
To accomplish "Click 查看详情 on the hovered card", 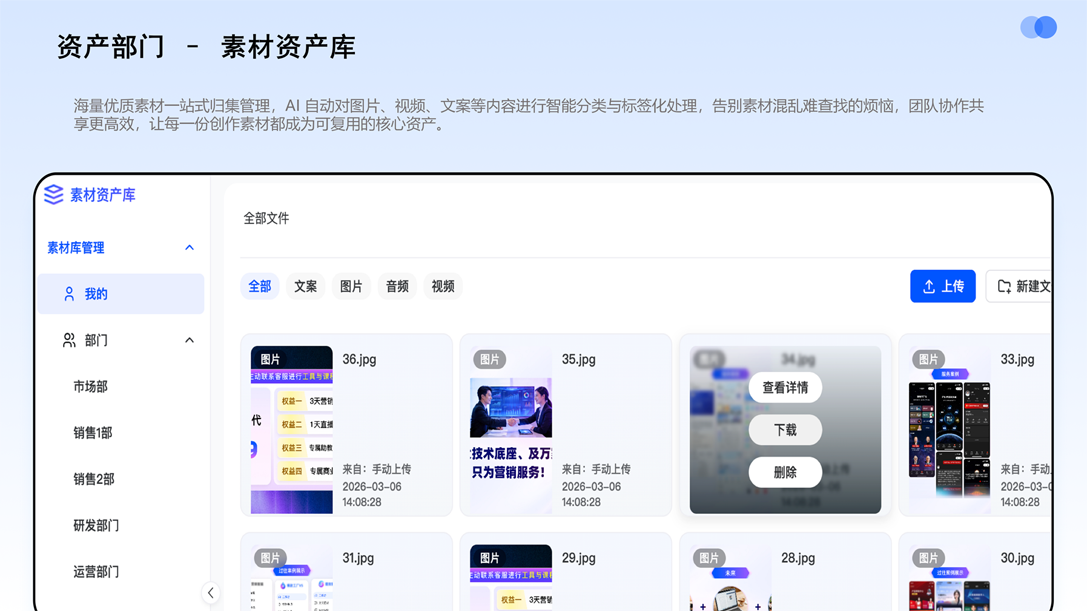I will pos(785,388).
